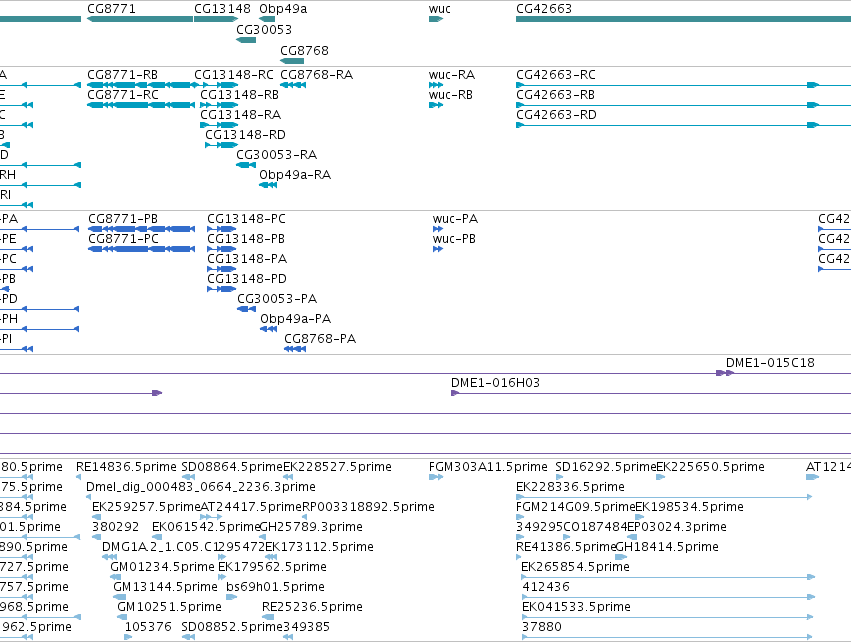Click feature 380292

(116, 527)
